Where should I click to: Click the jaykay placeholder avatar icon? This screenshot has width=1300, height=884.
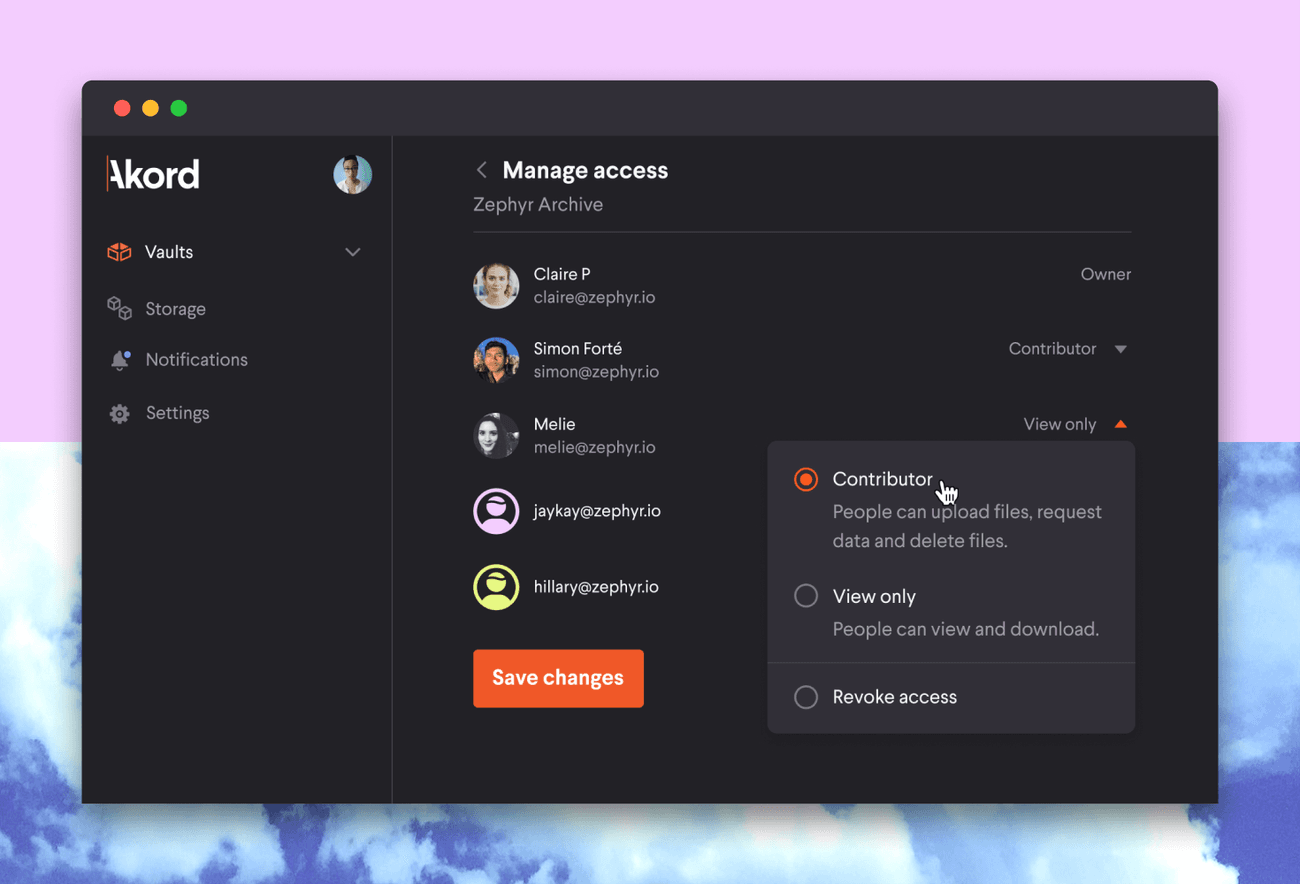click(x=496, y=511)
